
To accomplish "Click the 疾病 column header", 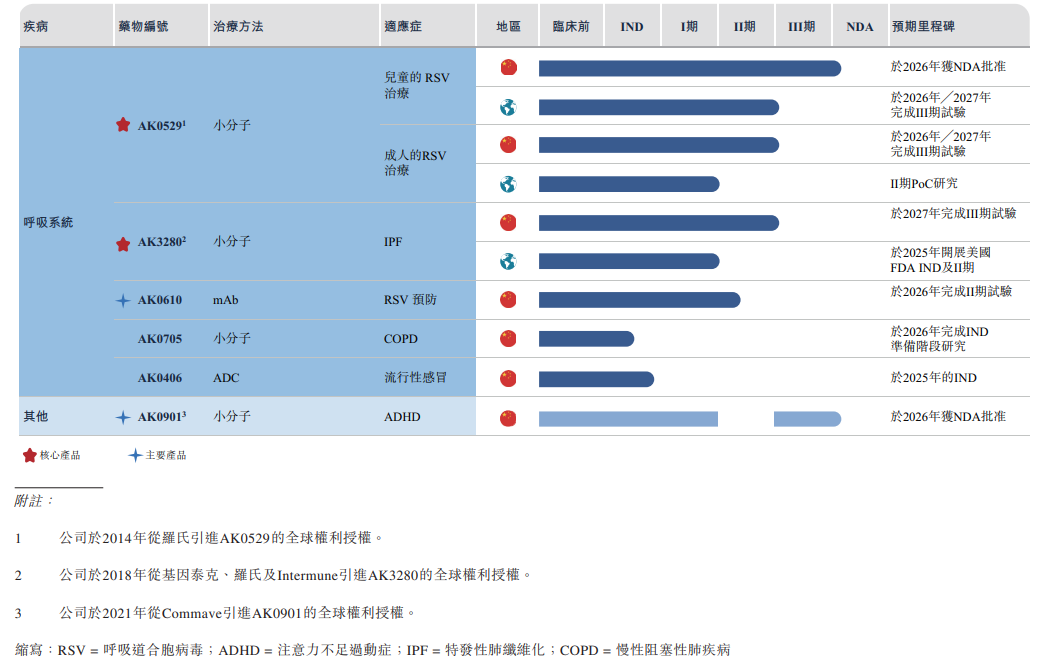I will tap(36, 26).
